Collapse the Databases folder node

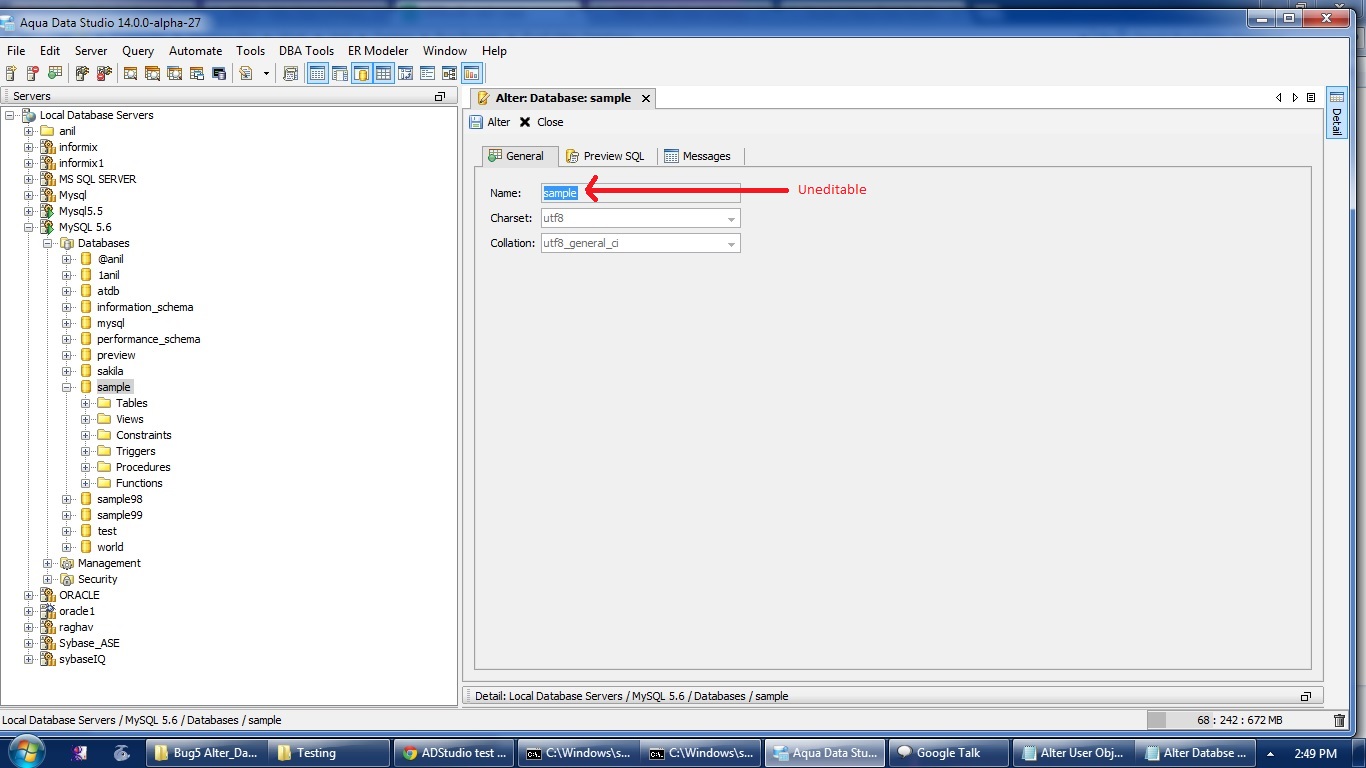coord(48,243)
